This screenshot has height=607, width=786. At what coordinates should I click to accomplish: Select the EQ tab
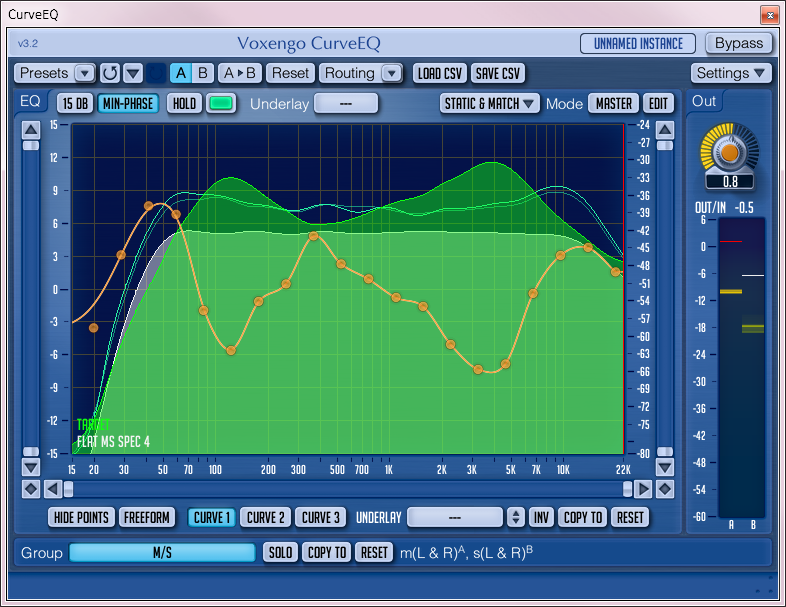coord(30,101)
